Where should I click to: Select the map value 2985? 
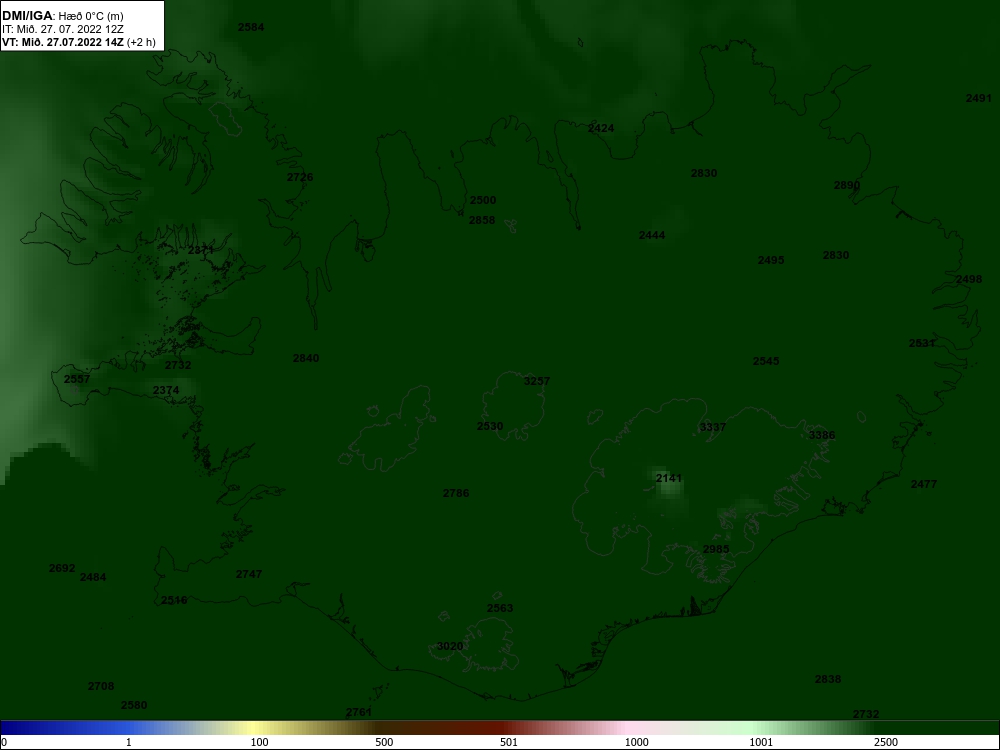pos(716,549)
